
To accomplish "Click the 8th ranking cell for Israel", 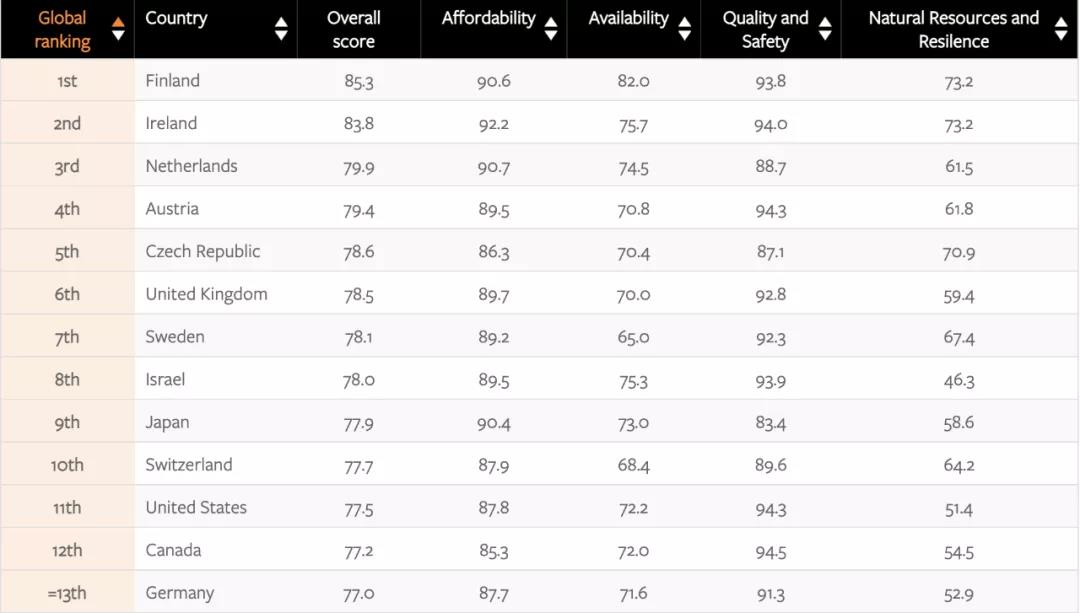I will 68,379.
